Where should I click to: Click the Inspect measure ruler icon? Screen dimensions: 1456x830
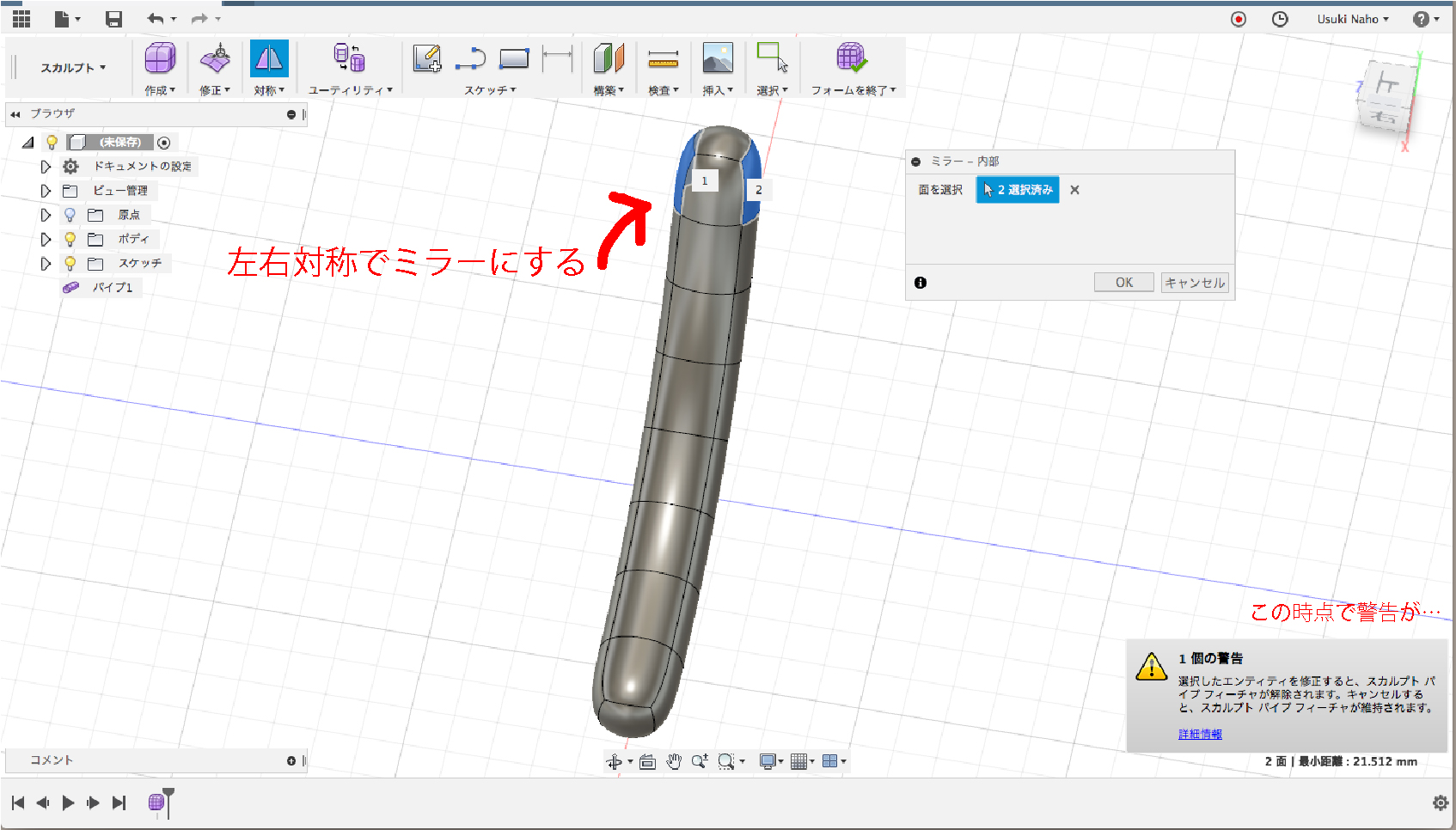click(663, 58)
